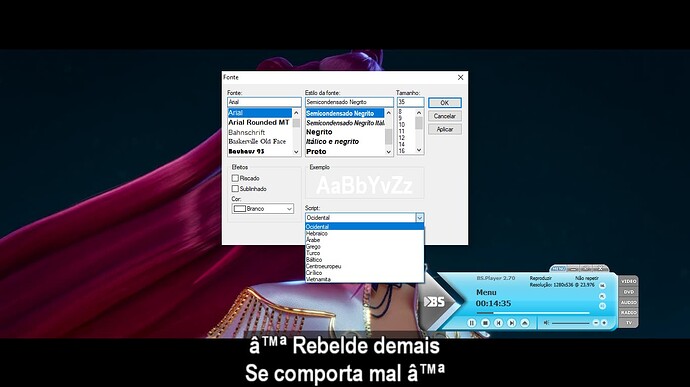This screenshot has width=690, height=387.
Task: Click the top round button beside Resolução text
Action: tap(602, 286)
